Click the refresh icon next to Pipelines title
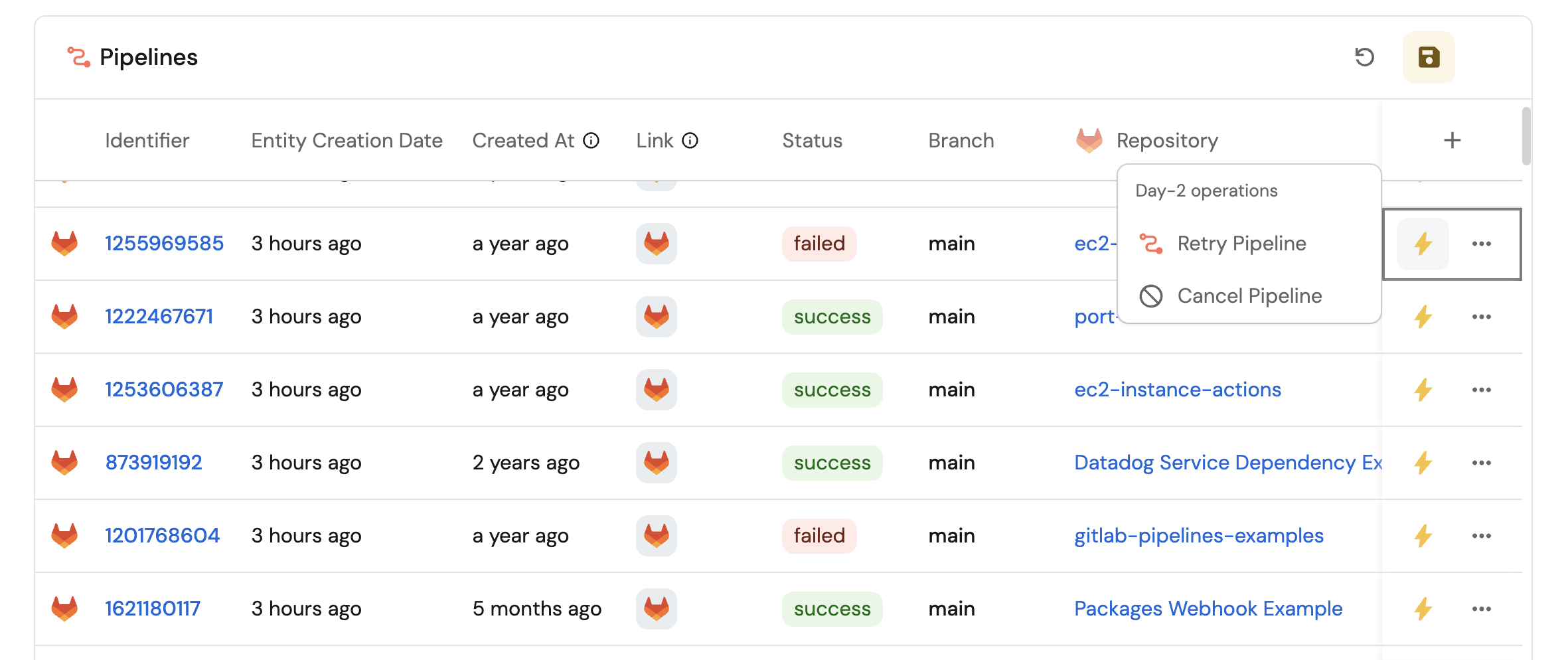This screenshot has width=1568, height=660. (1364, 57)
